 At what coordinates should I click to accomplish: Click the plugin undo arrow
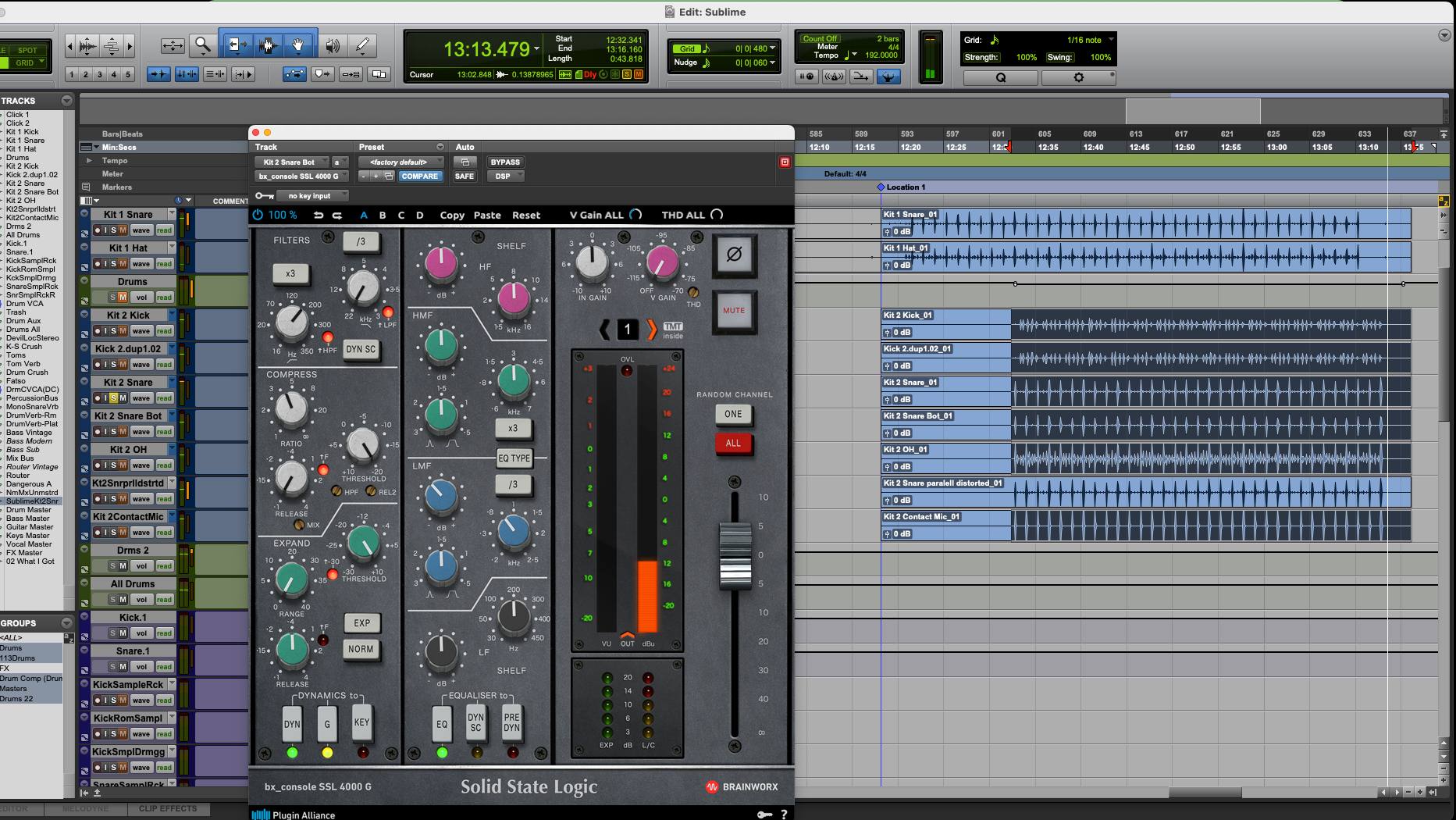click(319, 215)
